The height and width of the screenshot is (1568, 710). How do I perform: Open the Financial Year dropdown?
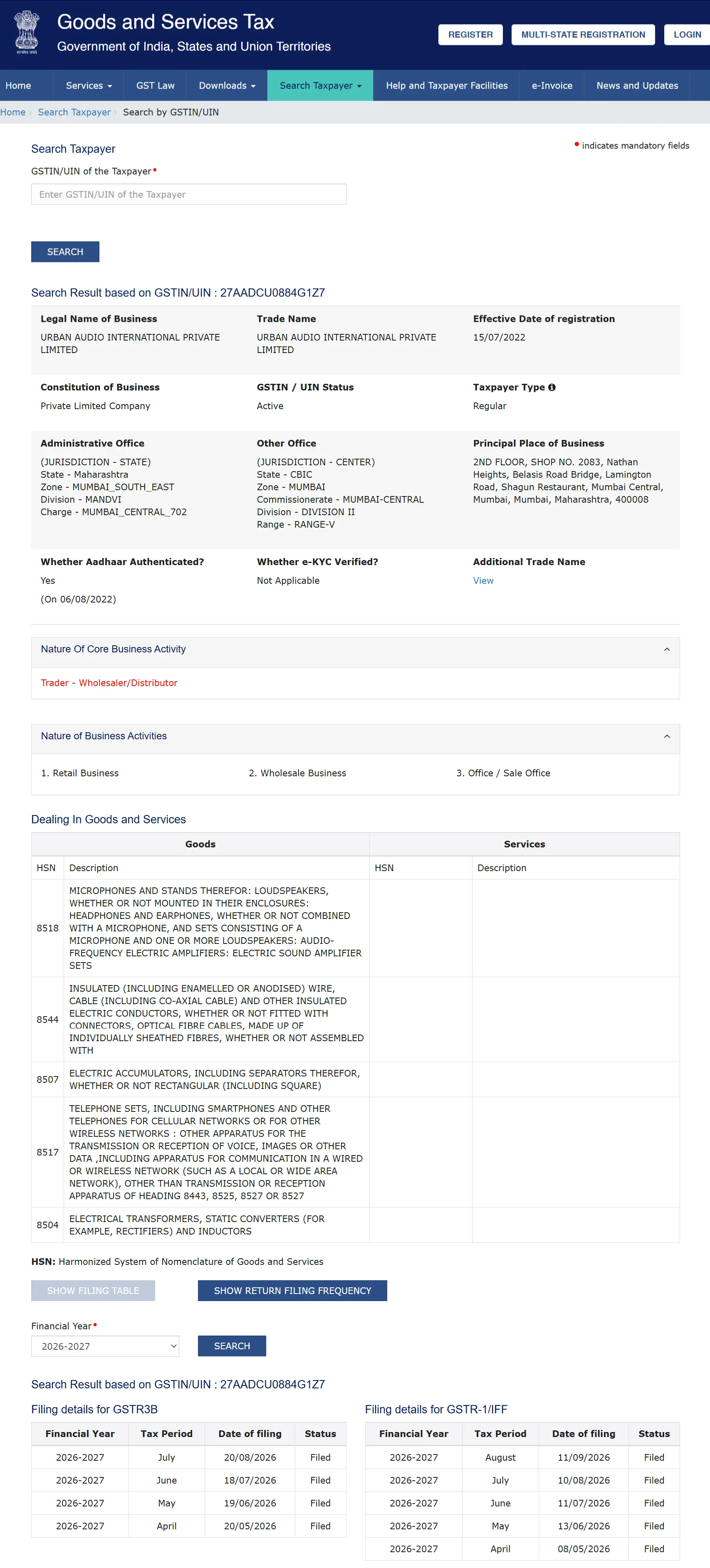click(105, 1346)
